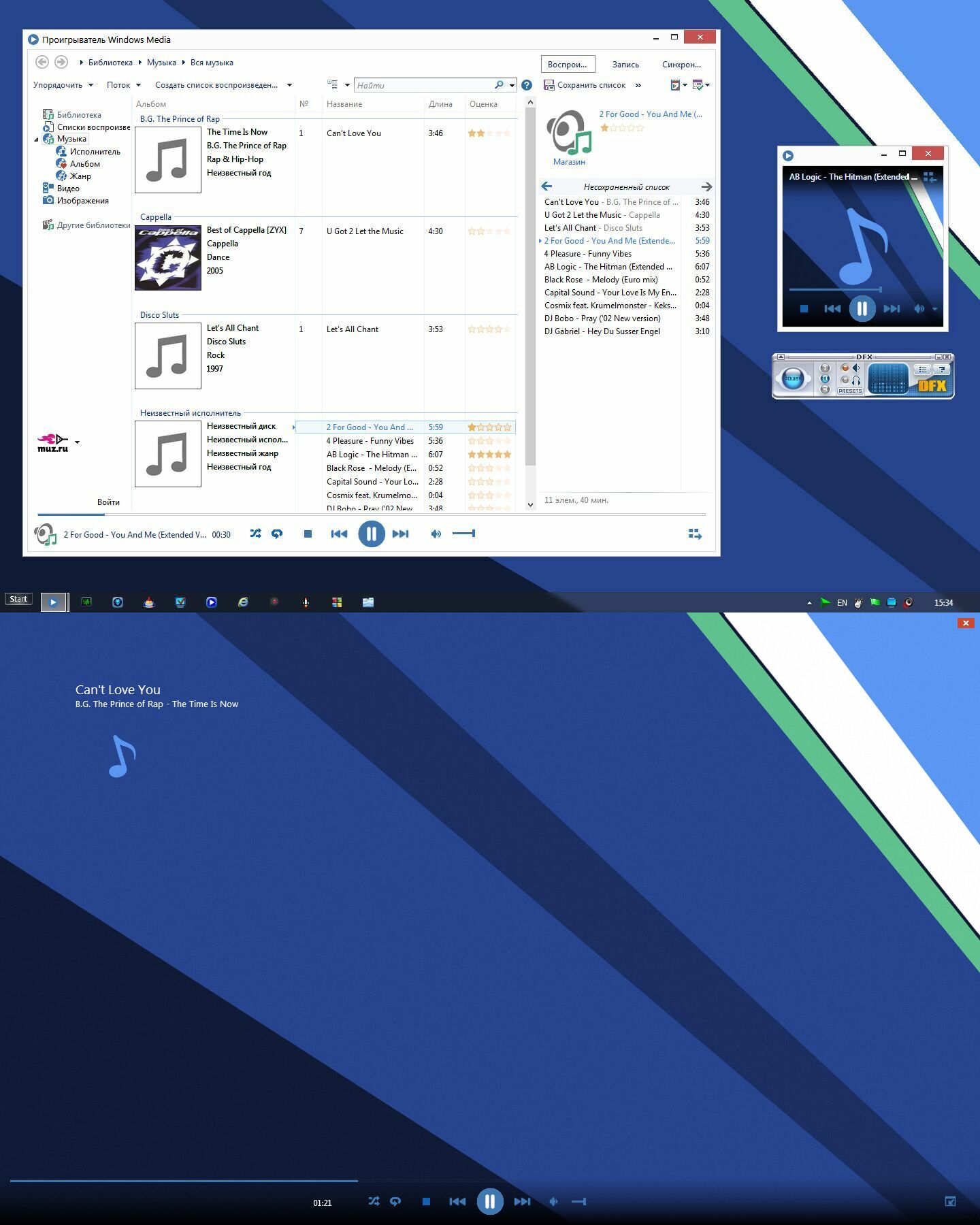Screen dimensions: 980x1225
Task: Go to the next list in playlist pane
Action: click(x=706, y=186)
